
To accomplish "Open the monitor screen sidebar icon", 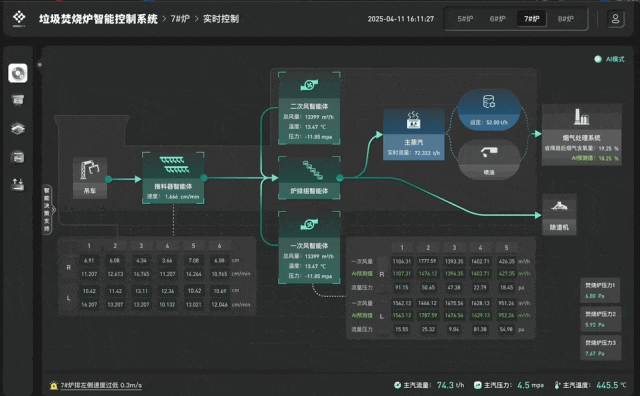I will tap(18, 100).
